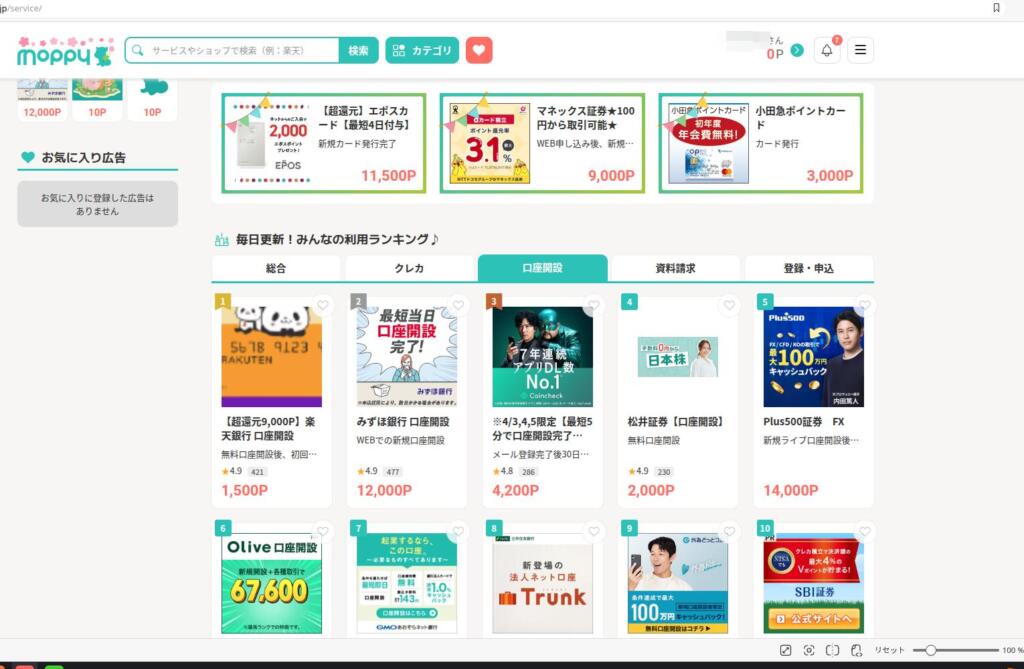Click the bookmark icon in address bar

coord(996,8)
